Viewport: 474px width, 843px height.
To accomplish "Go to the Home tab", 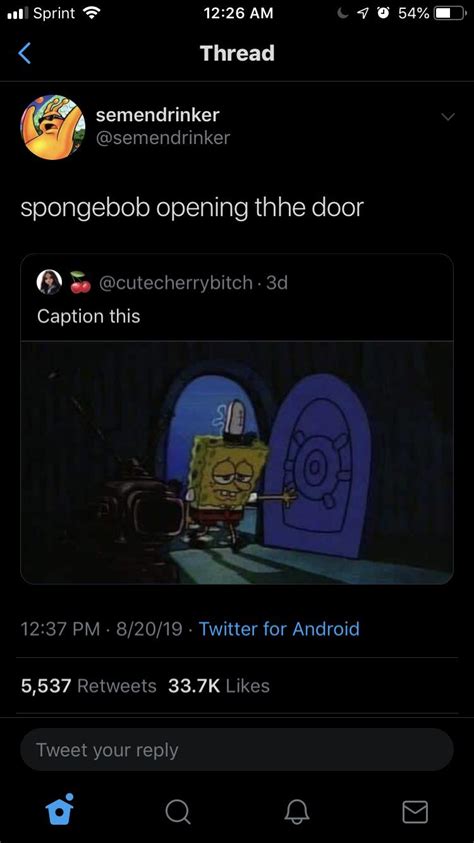I will [x=59, y=810].
